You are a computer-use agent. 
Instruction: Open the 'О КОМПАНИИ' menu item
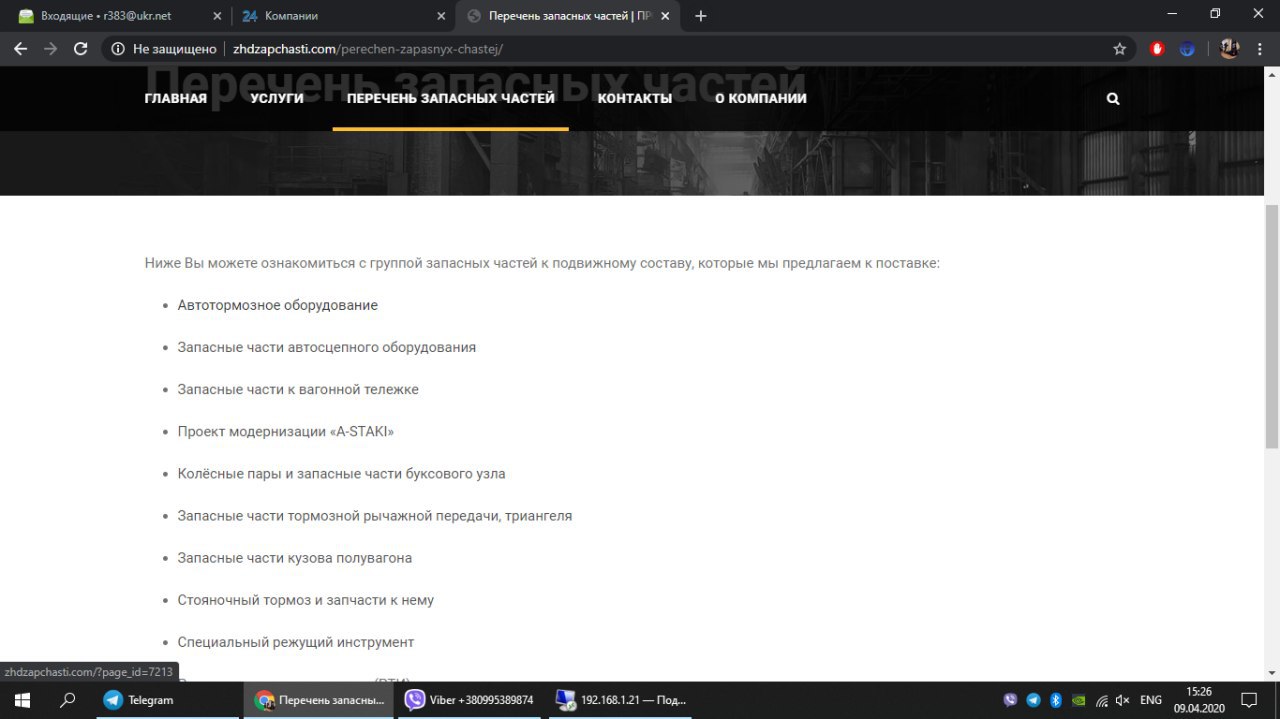point(760,98)
